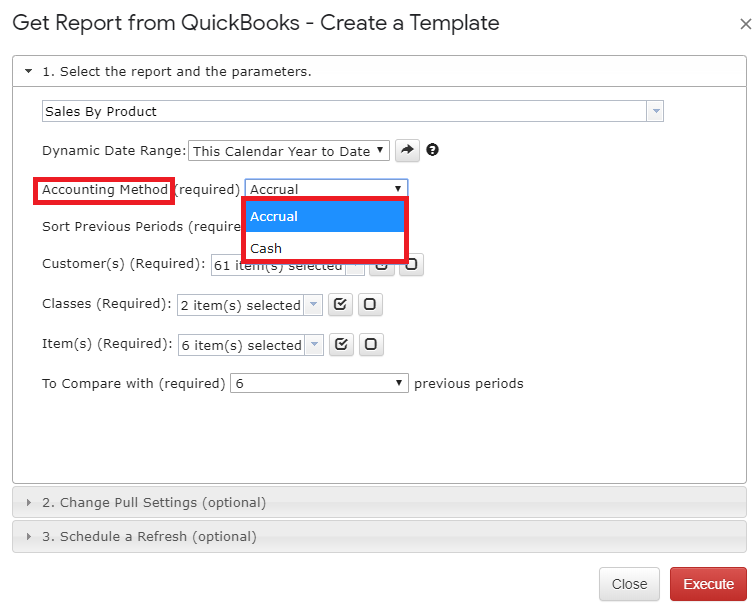The height and width of the screenshot is (606, 753).
Task: Deselect all Classes with empty box icon
Action: click(x=370, y=304)
